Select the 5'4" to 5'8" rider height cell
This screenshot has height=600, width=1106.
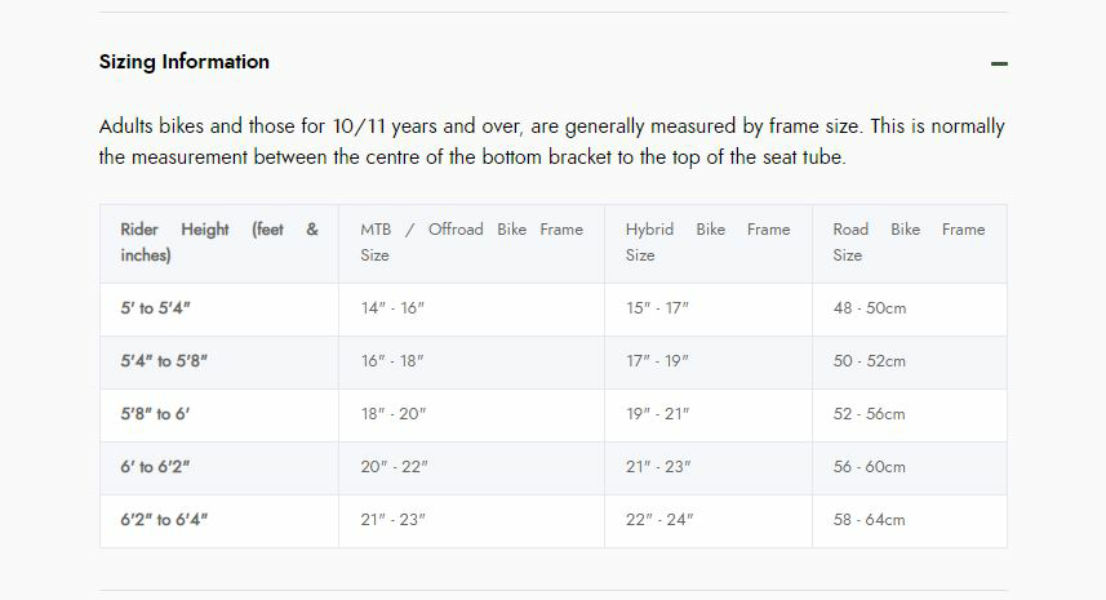(x=164, y=362)
